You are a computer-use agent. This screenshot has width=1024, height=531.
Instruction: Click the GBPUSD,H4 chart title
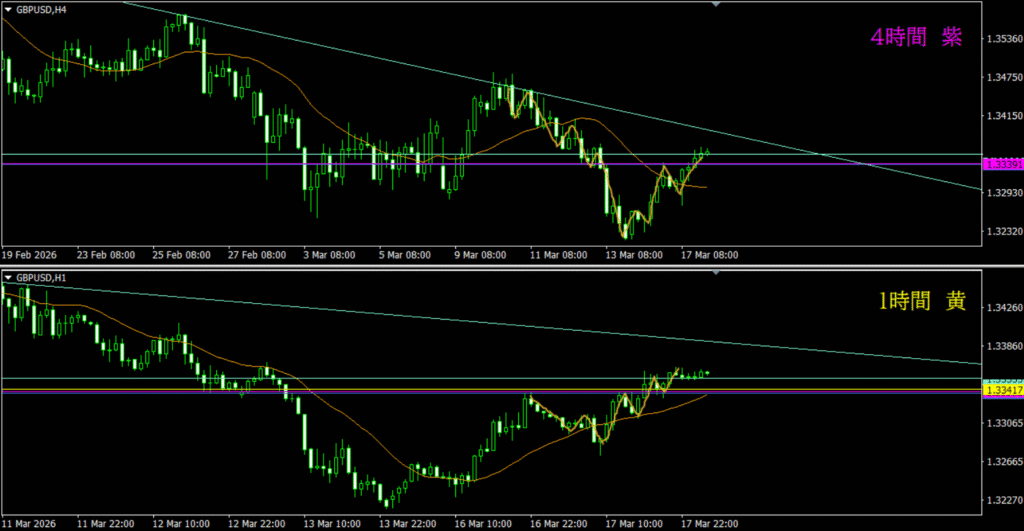coord(42,8)
